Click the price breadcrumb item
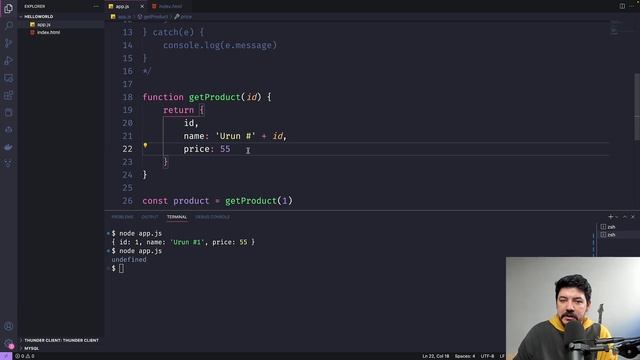The height and width of the screenshot is (360, 640). tap(183, 17)
